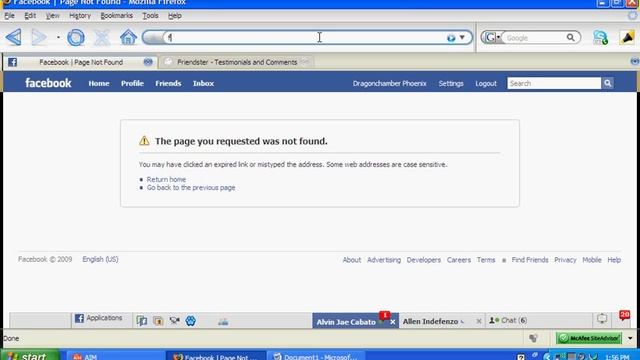Open the Applications menu in Facebook bar
640x360 pixels.
point(98,318)
